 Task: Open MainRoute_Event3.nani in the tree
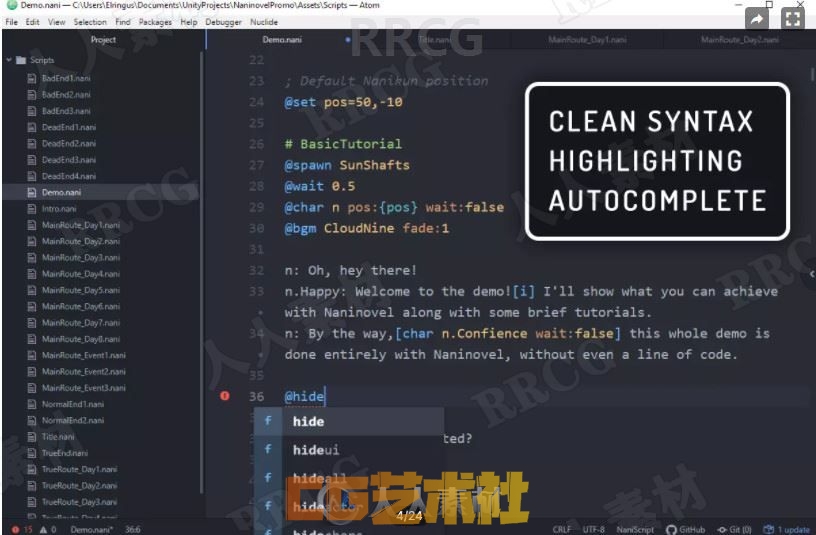pos(83,388)
